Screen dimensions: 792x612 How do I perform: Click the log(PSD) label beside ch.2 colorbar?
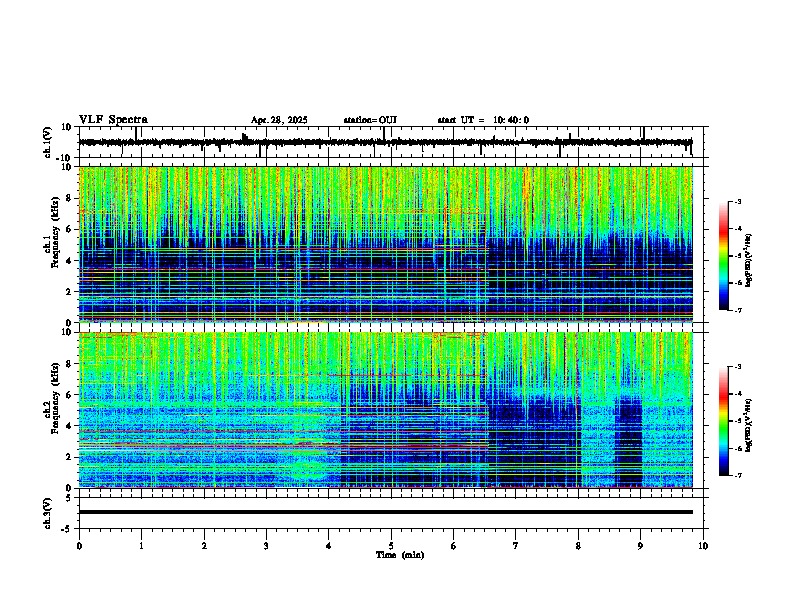(748, 426)
